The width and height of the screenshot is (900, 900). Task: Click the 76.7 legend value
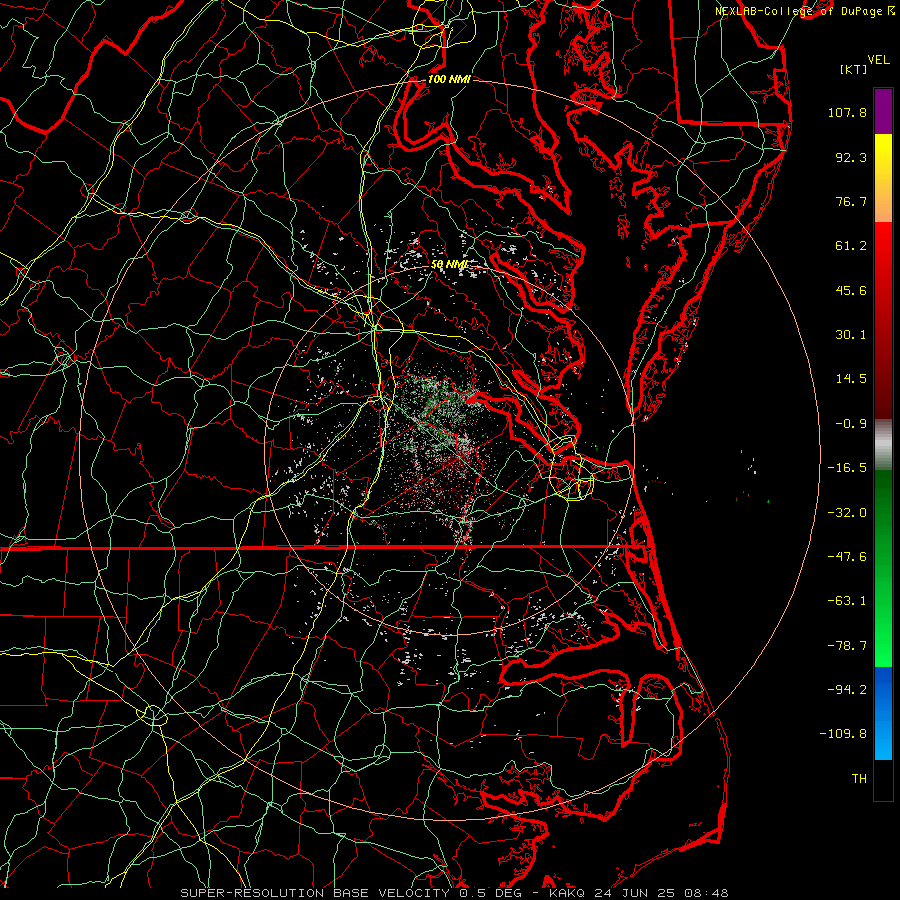click(851, 201)
